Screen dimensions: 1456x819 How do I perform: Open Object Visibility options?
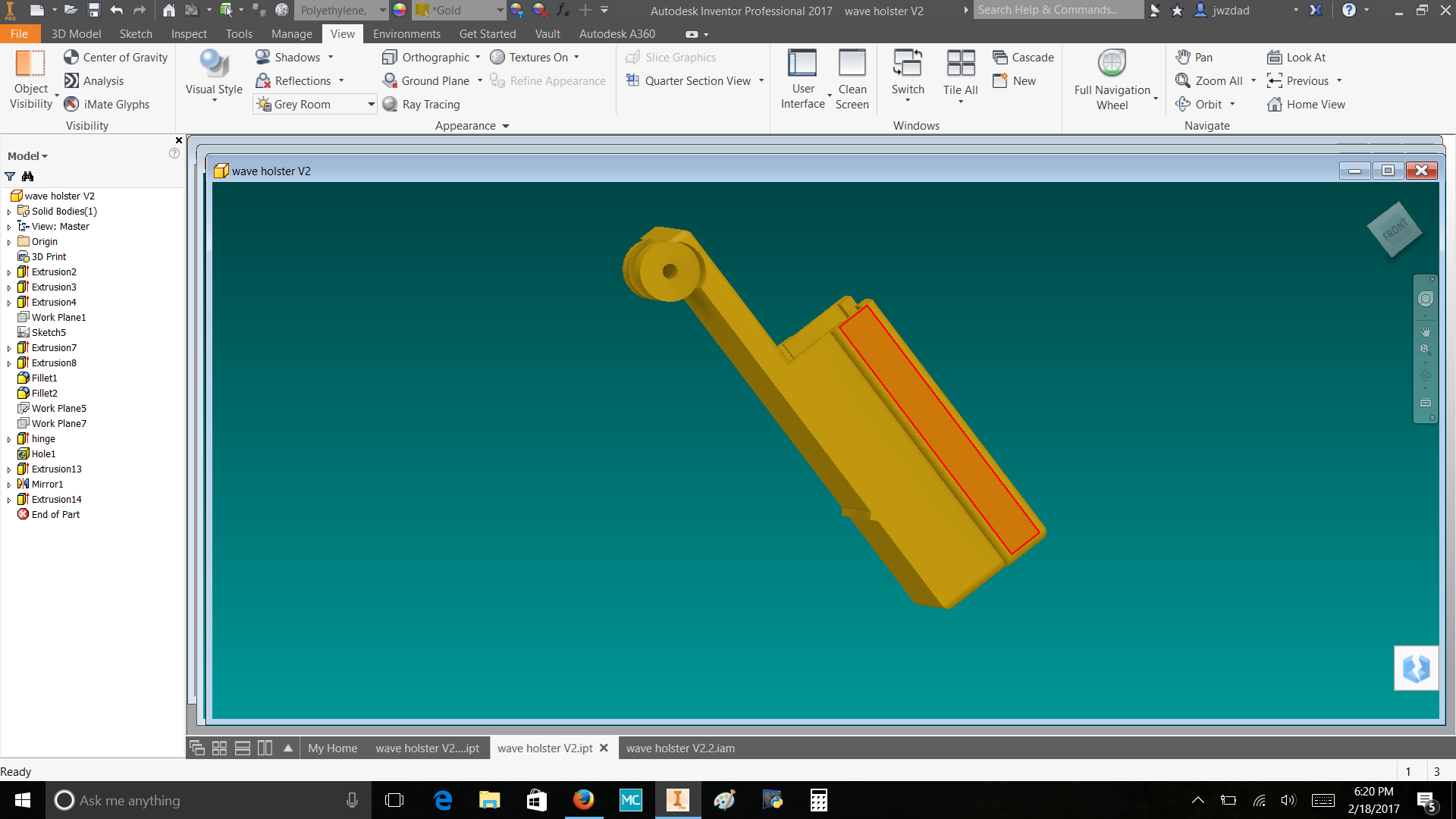click(x=31, y=80)
